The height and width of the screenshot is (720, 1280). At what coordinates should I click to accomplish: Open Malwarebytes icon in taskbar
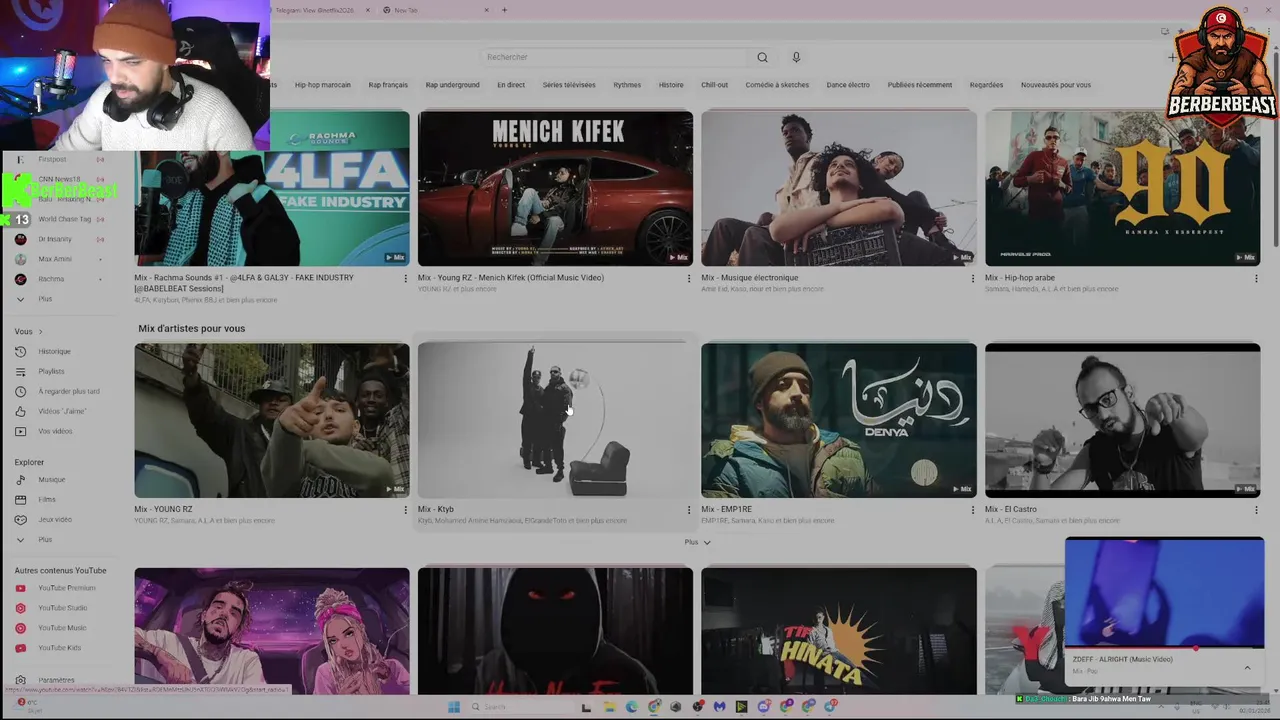(719, 707)
